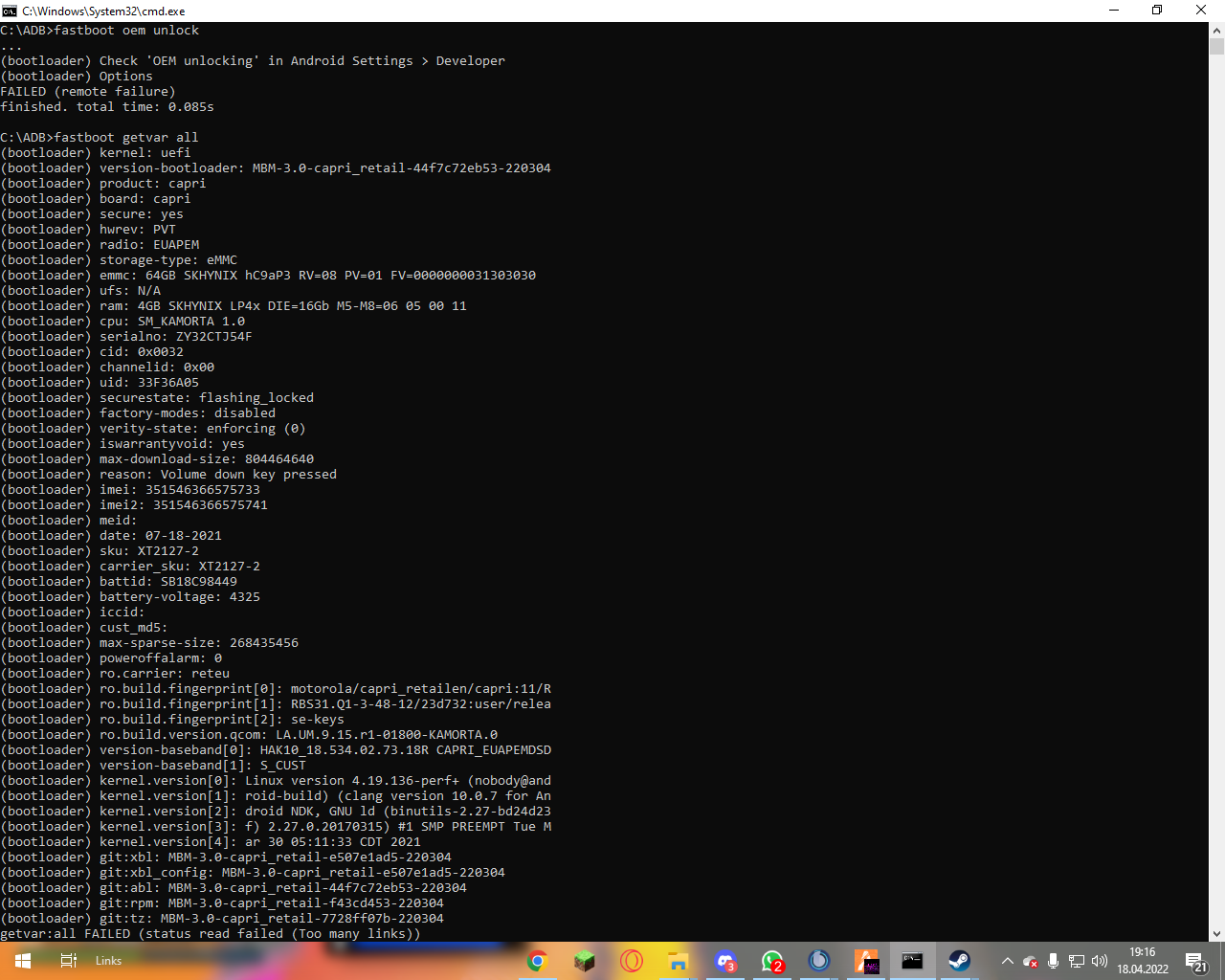Image resolution: width=1225 pixels, height=980 pixels.
Task: Open the Links toolbar on the taskbar
Action: 108,961
